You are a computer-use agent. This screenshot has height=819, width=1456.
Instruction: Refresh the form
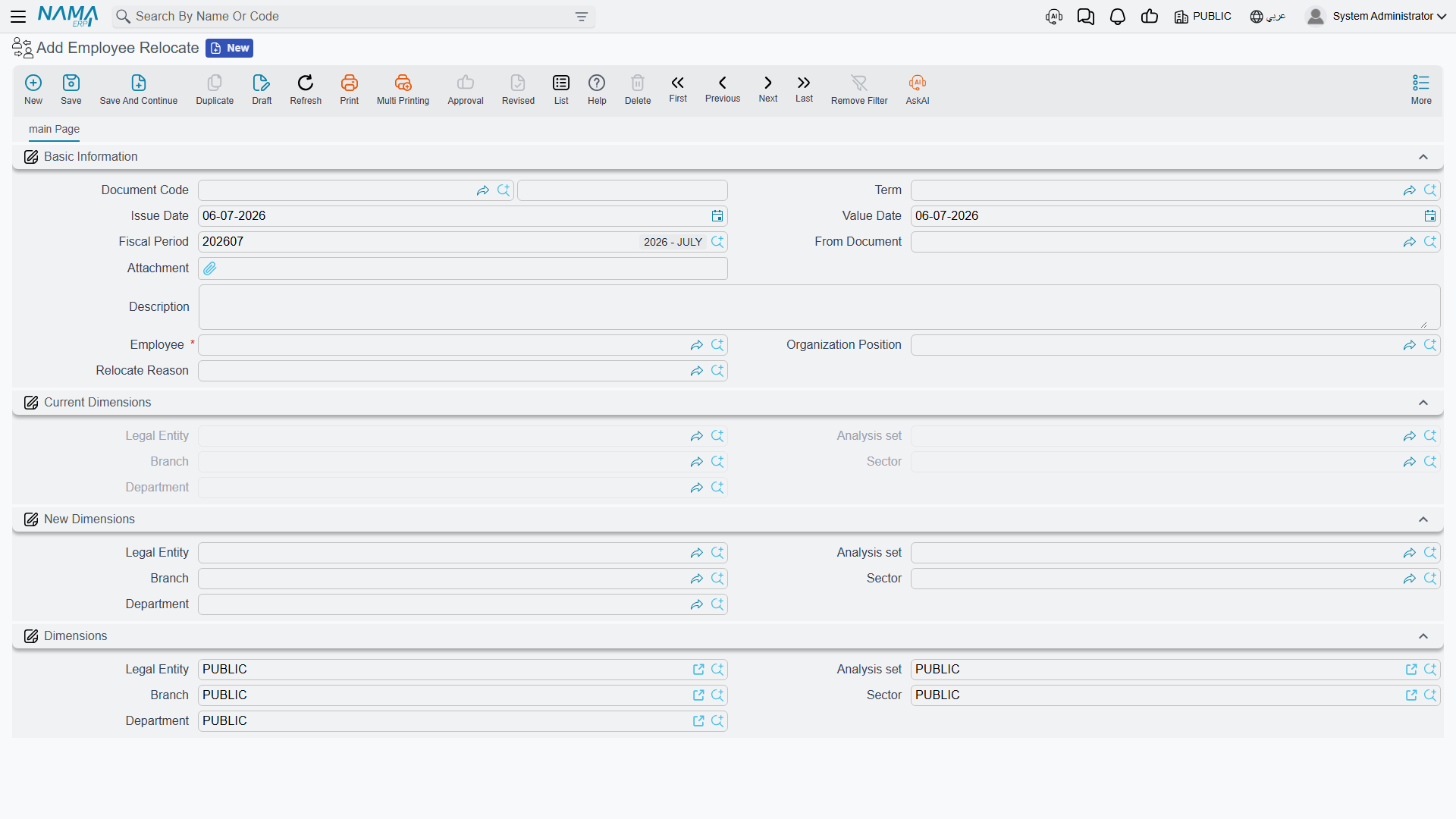[x=306, y=89]
